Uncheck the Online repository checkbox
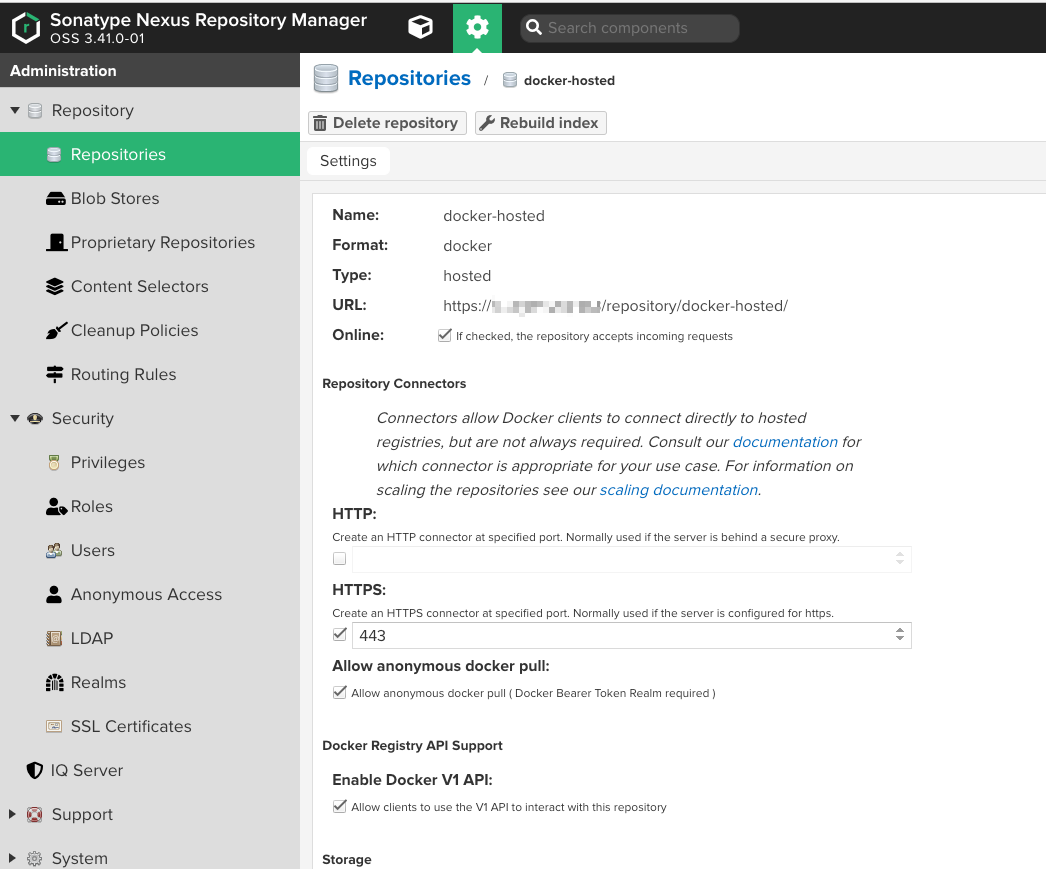1046x869 pixels. coord(445,336)
